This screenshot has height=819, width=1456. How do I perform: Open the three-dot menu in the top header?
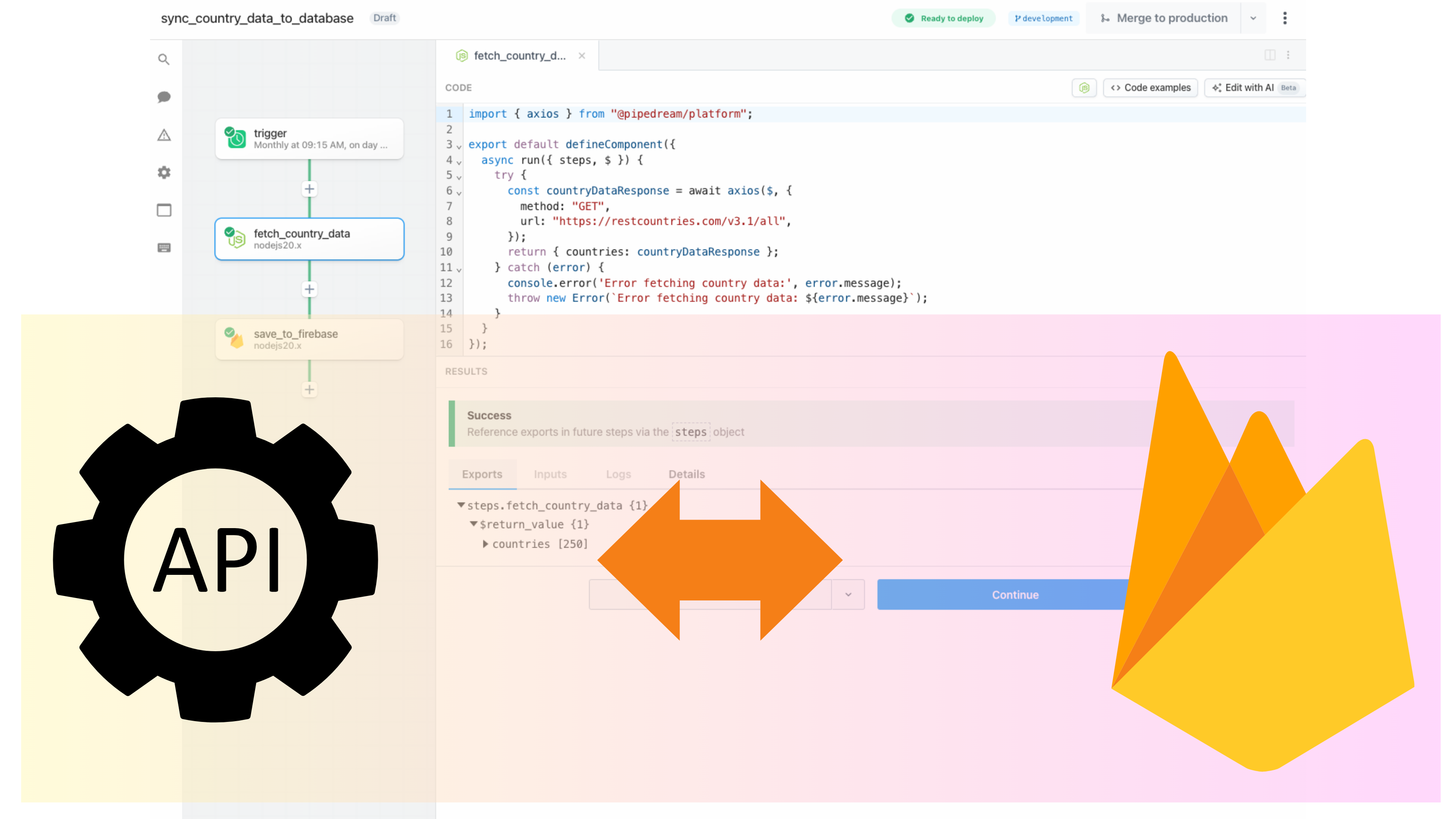[x=1284, y=18]
